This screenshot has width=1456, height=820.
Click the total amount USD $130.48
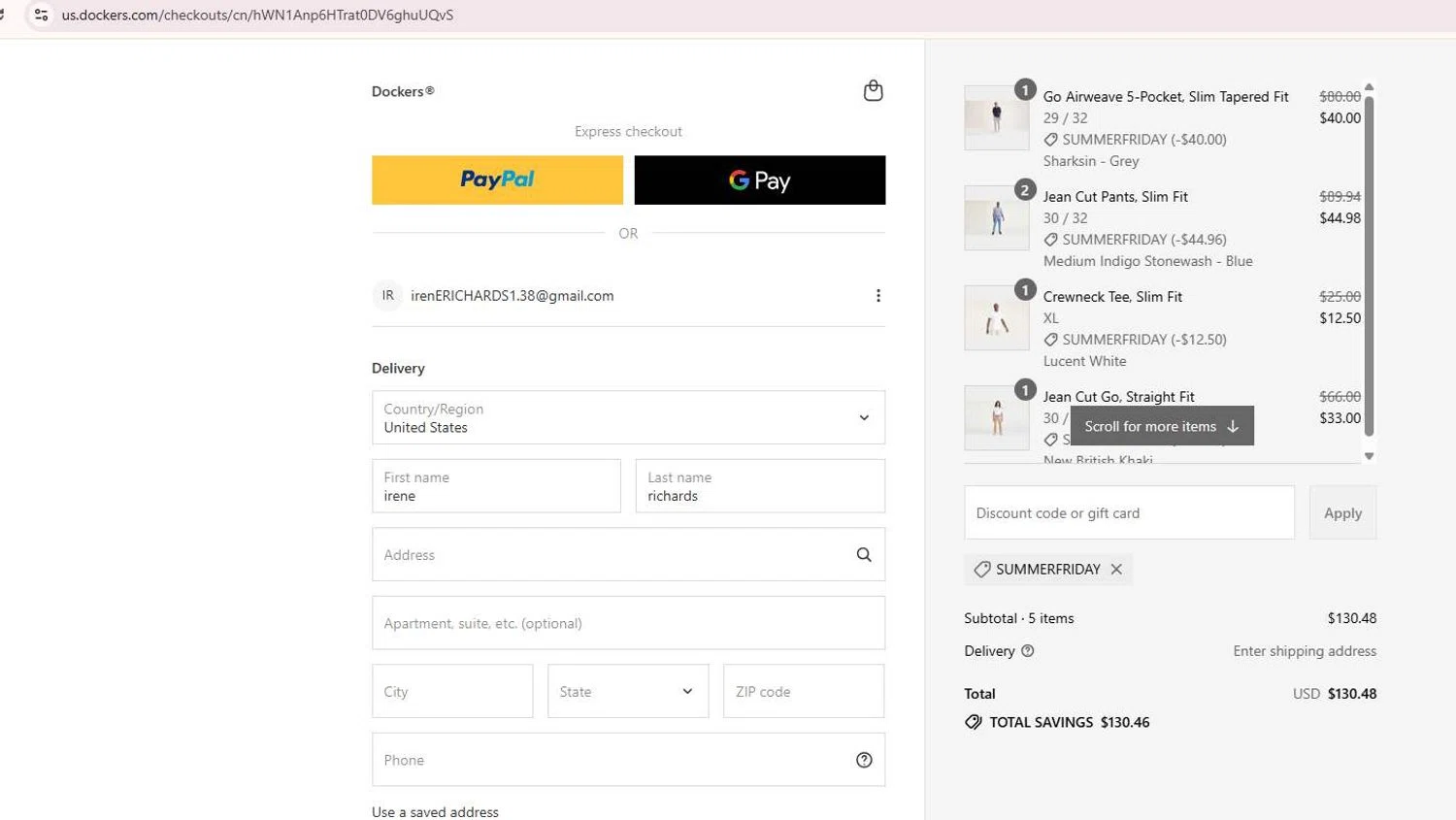tap(1335, 694)
